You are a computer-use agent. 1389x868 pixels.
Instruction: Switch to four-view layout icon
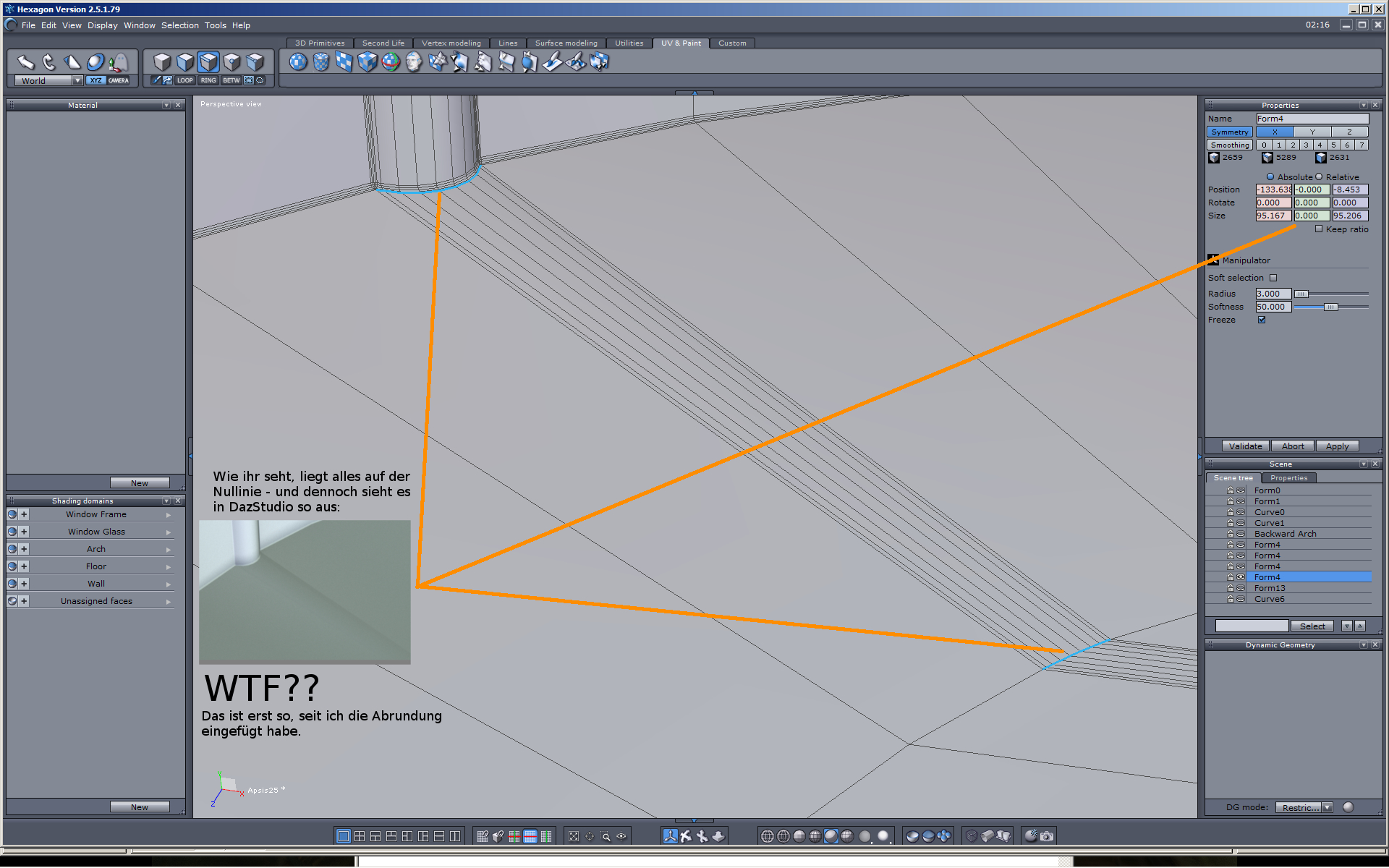point(360,836)
